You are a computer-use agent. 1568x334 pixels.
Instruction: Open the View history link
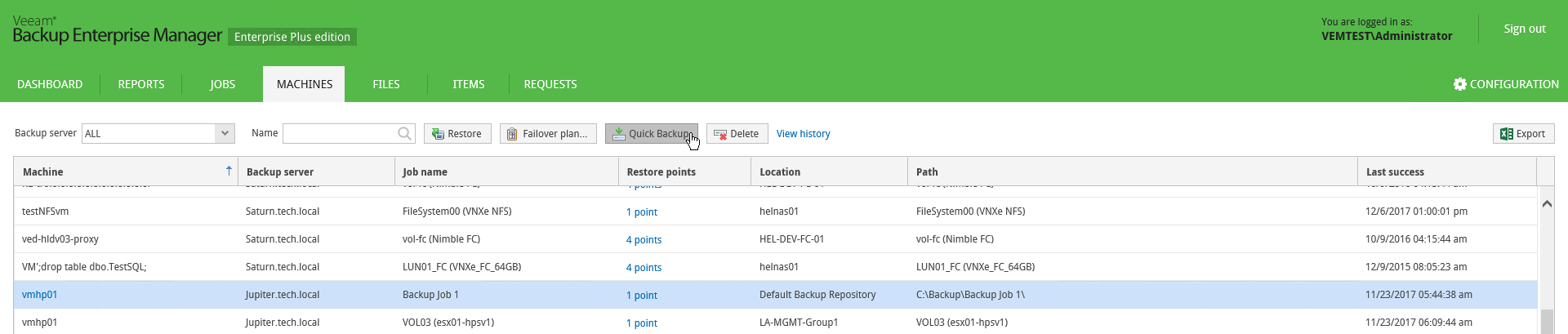pyautogui.click(x=803, y=134)
